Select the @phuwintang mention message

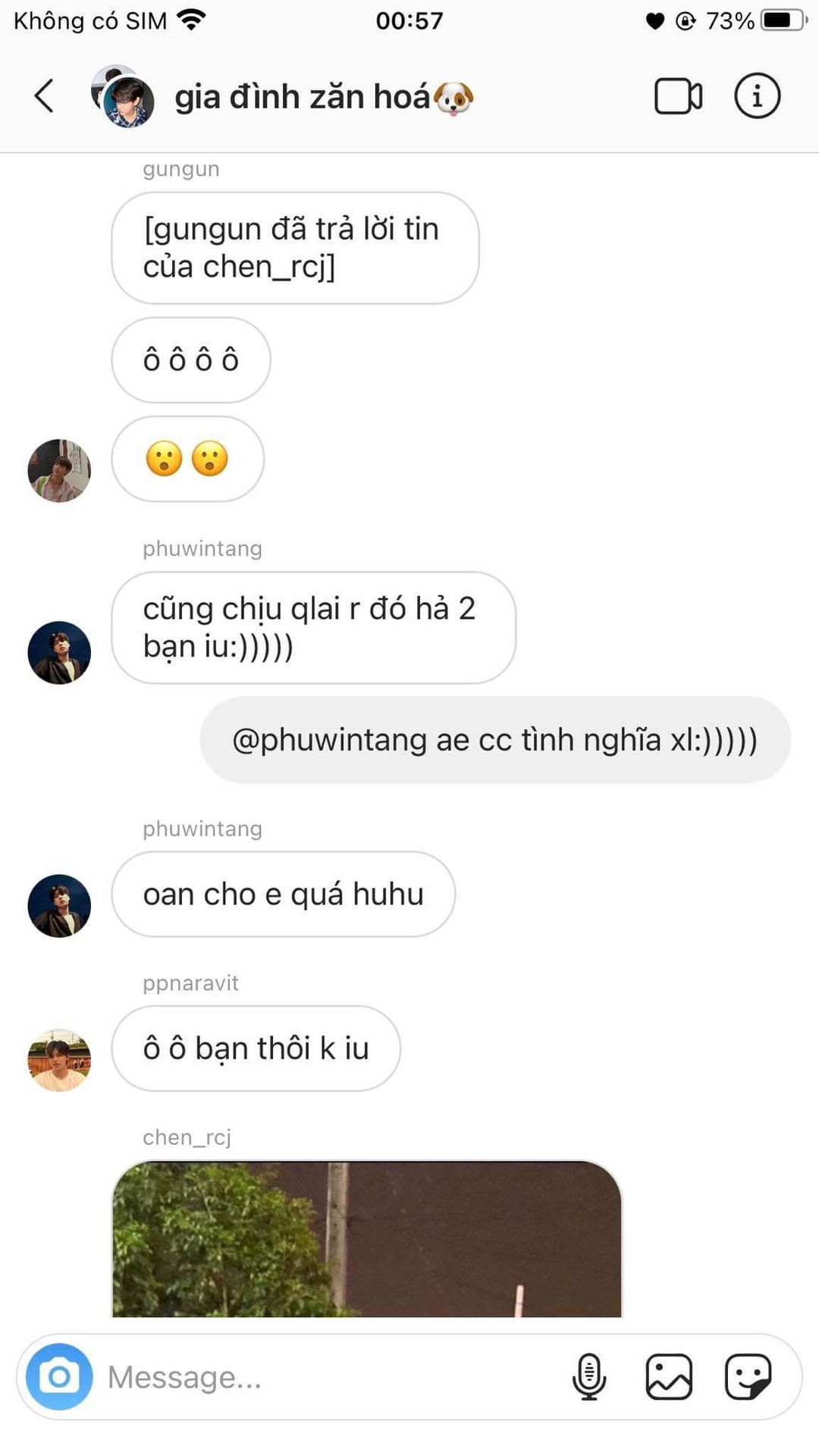click(x=495, y=740)
